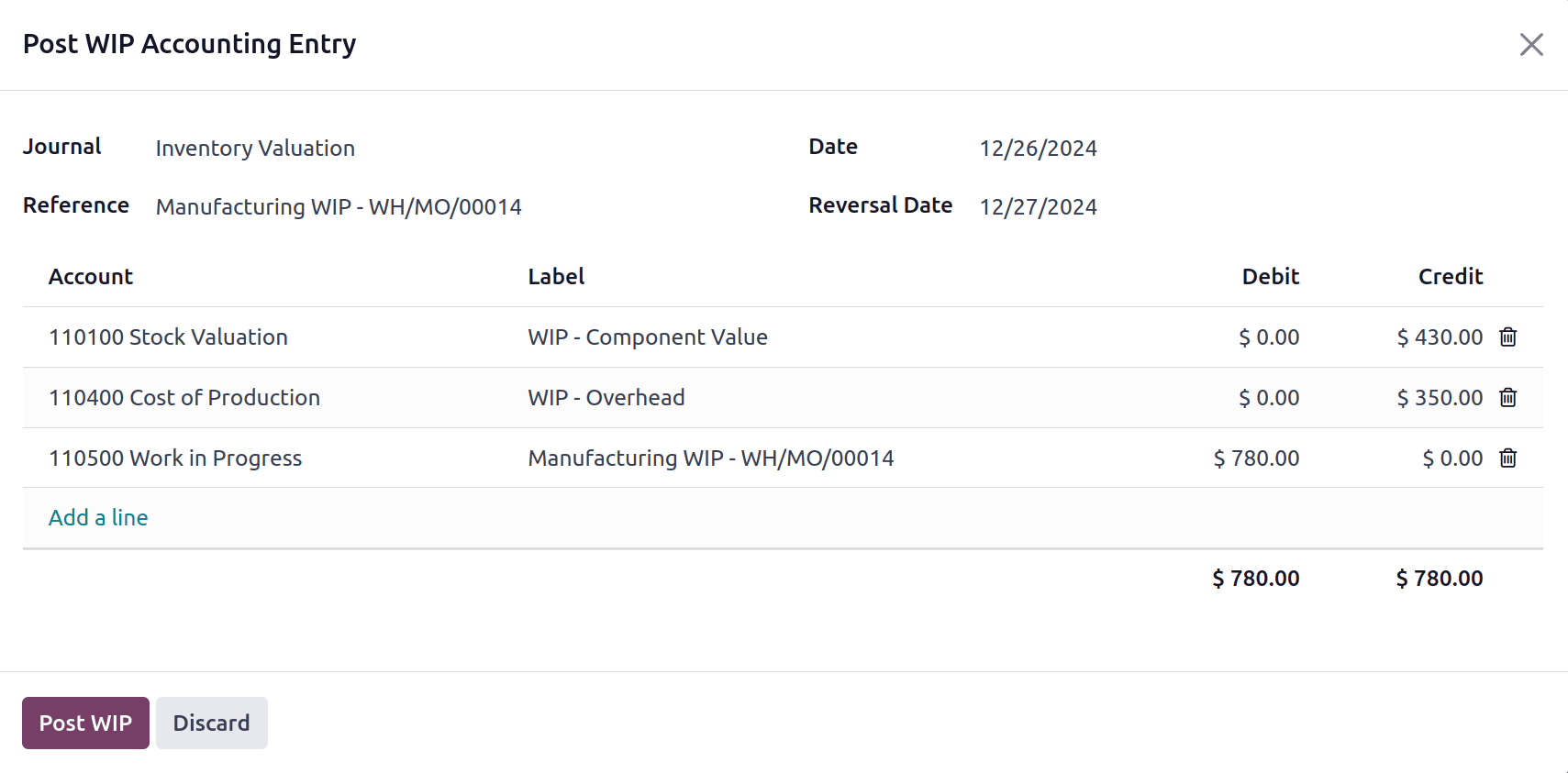Image resolution: width=1568 pixels, height=773 pixels.
Task: Edit the $ 350.00 credit amount
Action: (x=1439, y=398)
